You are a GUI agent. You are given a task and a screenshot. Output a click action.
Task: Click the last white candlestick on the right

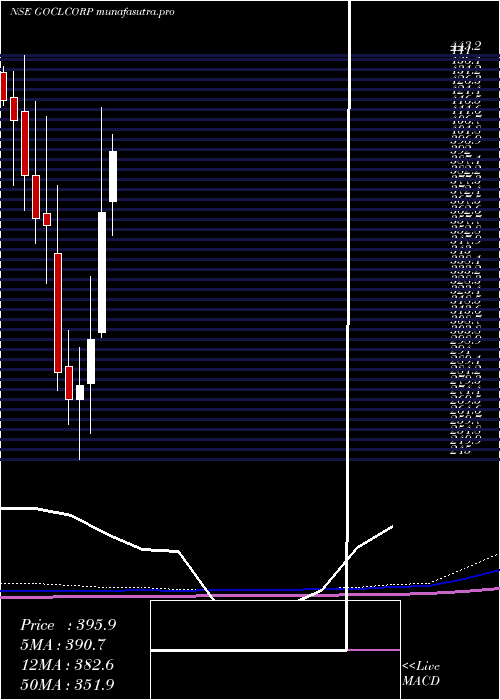coord(113,176)
